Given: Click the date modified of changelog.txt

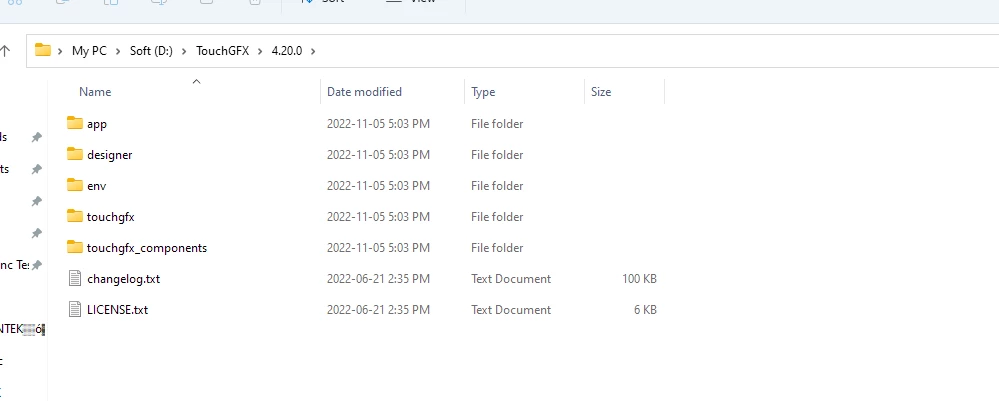Looking at the screenshot, I should (378, 279).
